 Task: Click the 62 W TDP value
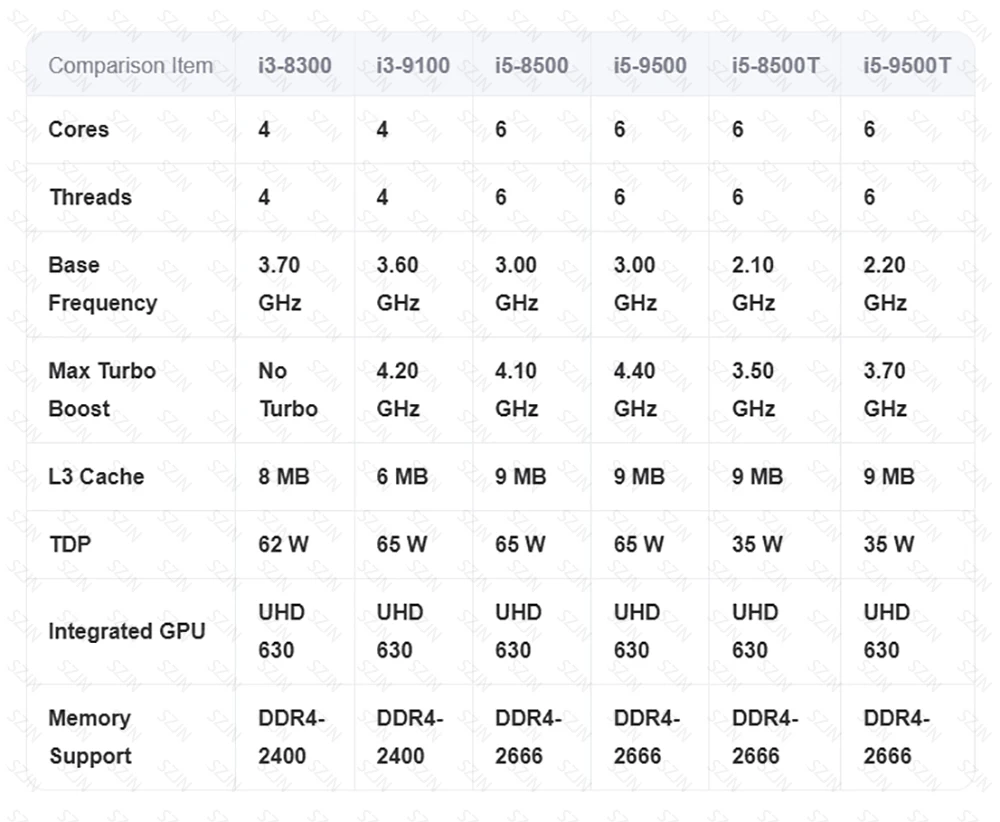286,544
